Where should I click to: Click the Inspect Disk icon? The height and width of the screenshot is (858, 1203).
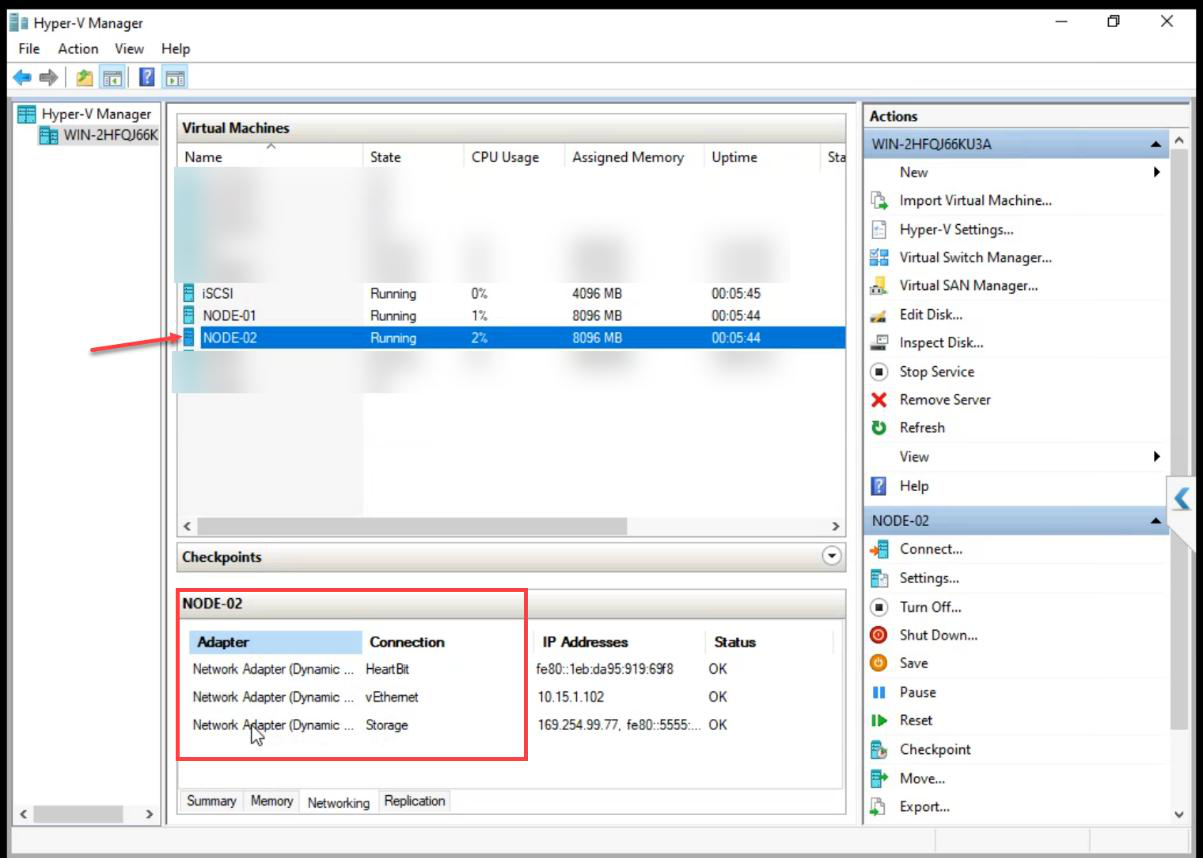[x=879, y=342]
